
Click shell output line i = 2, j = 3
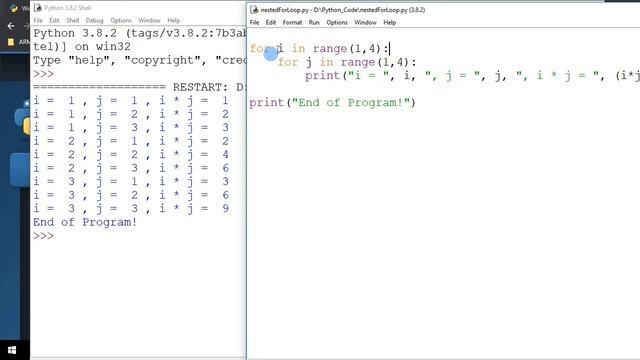click(131, 168)
